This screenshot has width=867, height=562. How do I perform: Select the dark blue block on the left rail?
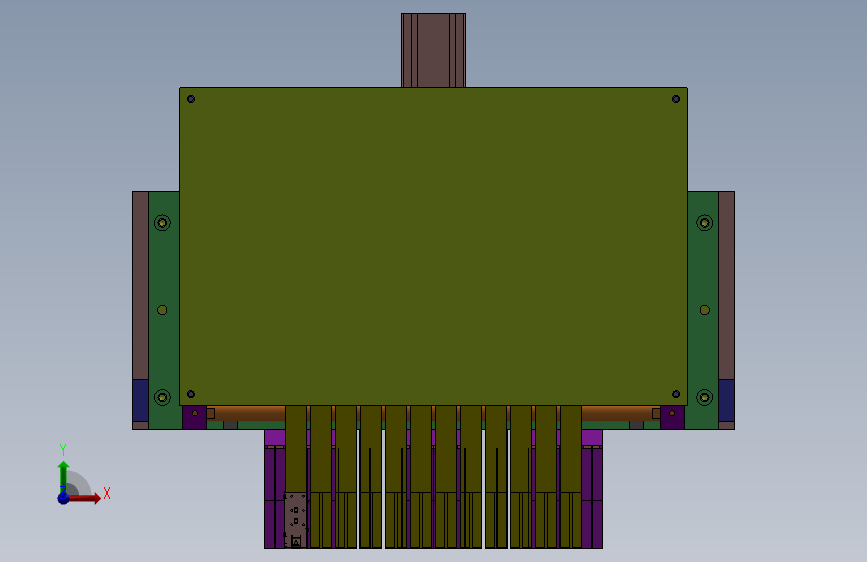pyautogui.click(x=140, y=400)
